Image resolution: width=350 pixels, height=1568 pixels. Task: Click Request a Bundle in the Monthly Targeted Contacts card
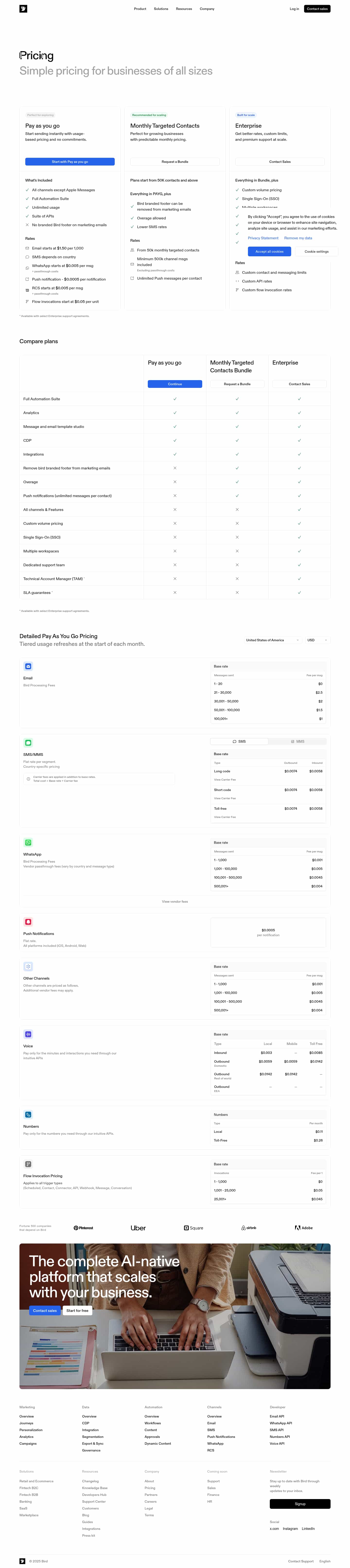tap(175, 162)
